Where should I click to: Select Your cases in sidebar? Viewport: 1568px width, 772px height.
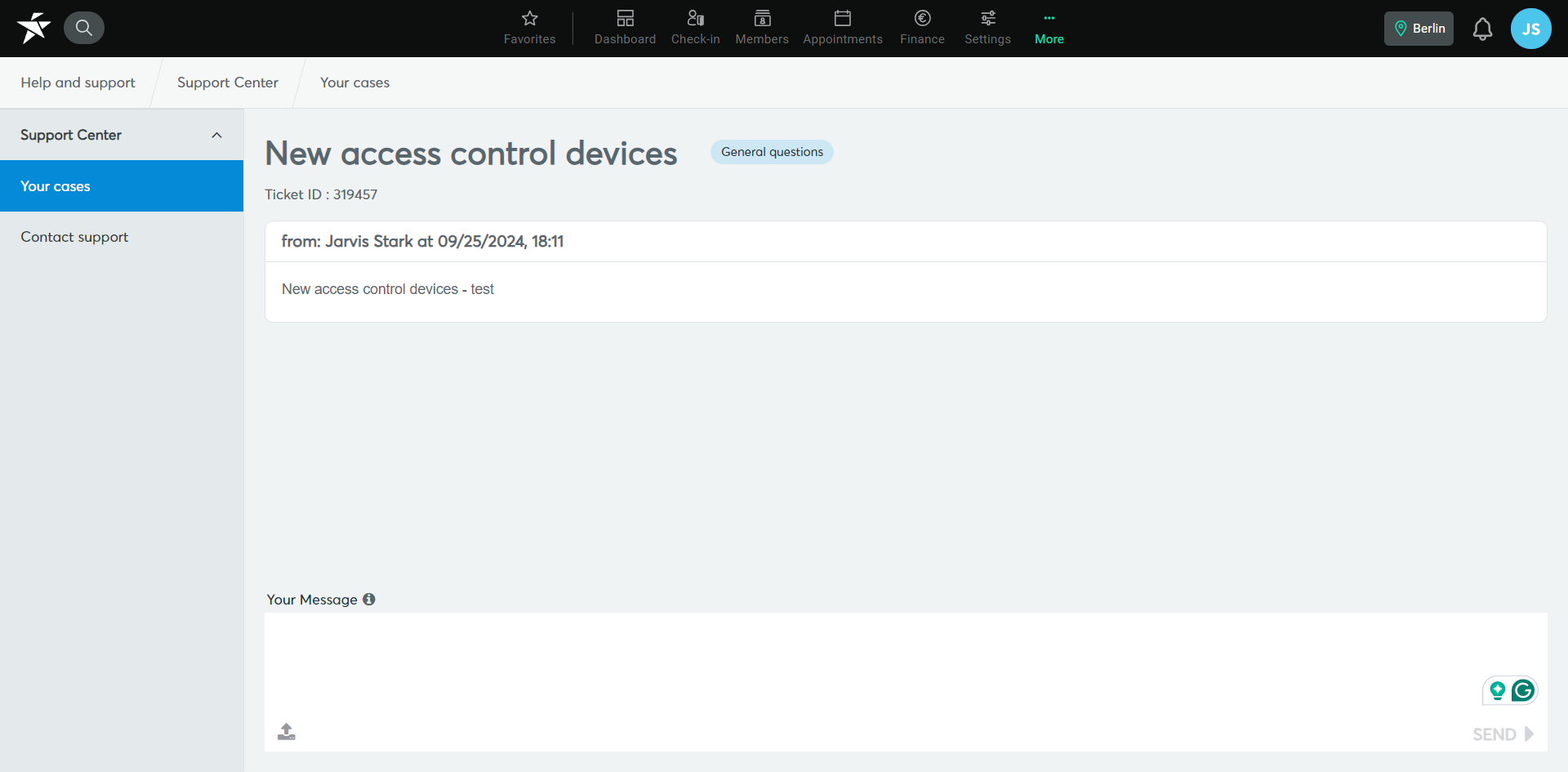point(122,186)
